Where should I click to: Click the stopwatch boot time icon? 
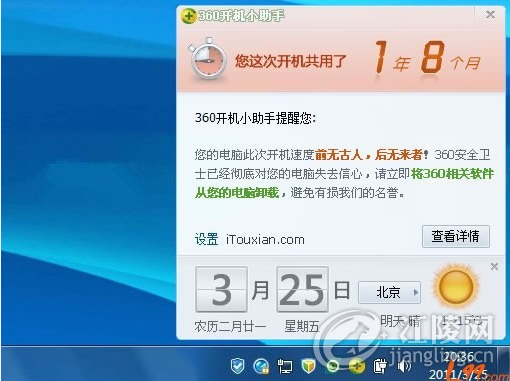(207, 60)
